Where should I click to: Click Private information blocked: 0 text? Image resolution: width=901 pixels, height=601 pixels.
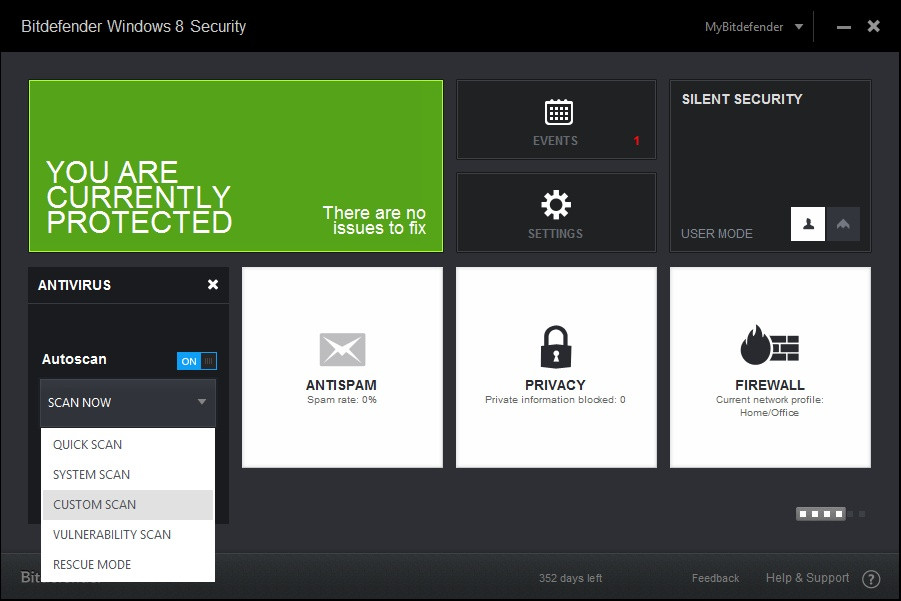[x=555, y=400]
